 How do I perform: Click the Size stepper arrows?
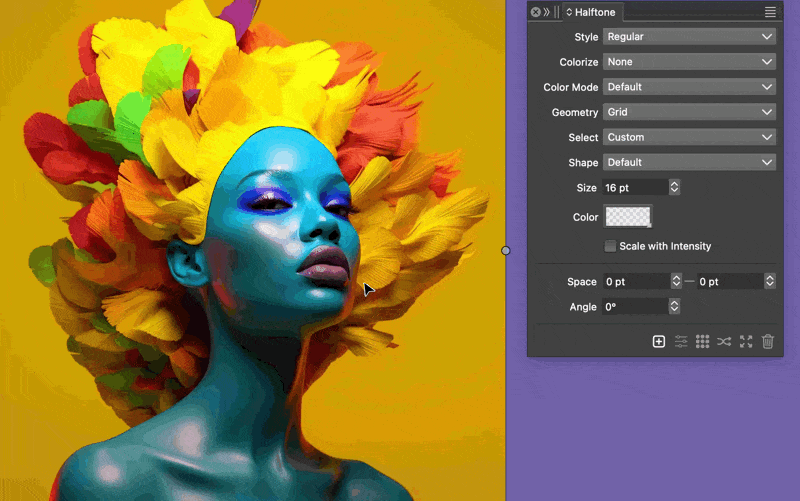point(674,187)
